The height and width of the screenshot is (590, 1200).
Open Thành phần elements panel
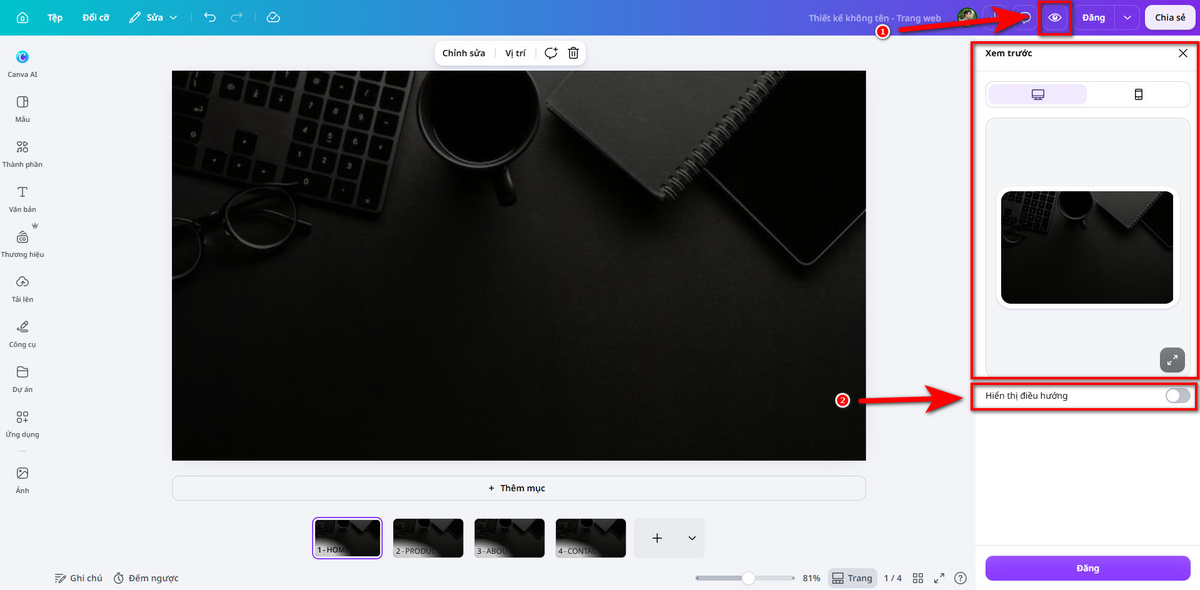click(22, 154)
